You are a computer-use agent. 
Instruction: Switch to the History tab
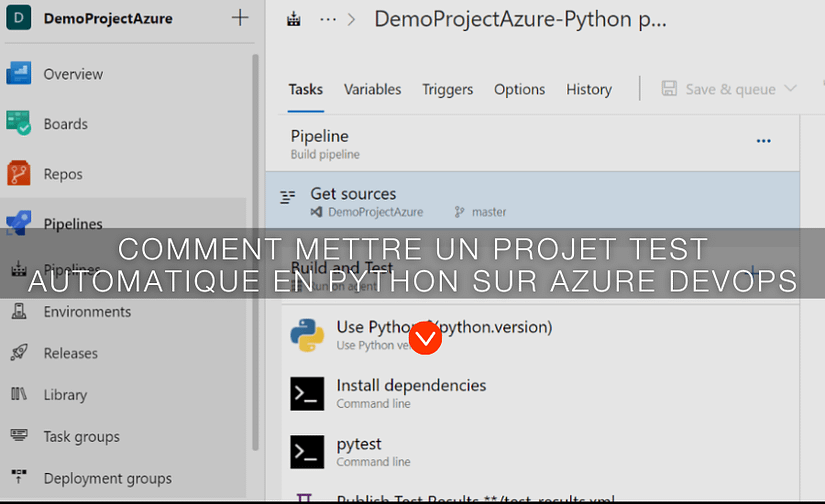point(589,89)
